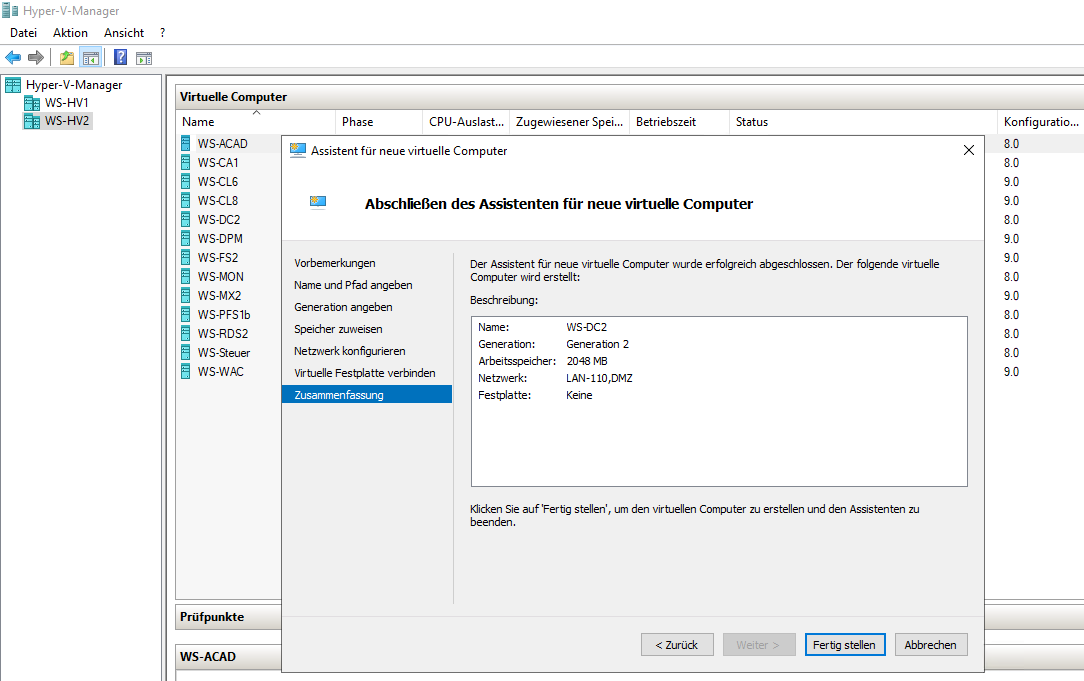This screenshot has height=681, width=1084.
Task: Go to Netzwerk konfigurieren step
Action: tap(350, 351)
